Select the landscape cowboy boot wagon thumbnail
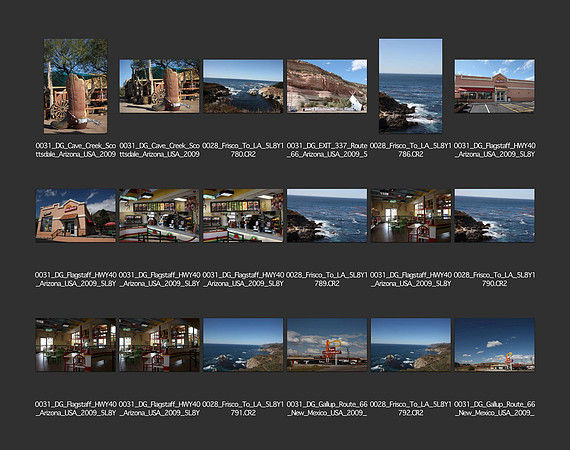Viewport: 570px width, 450px height. point(159,86)
